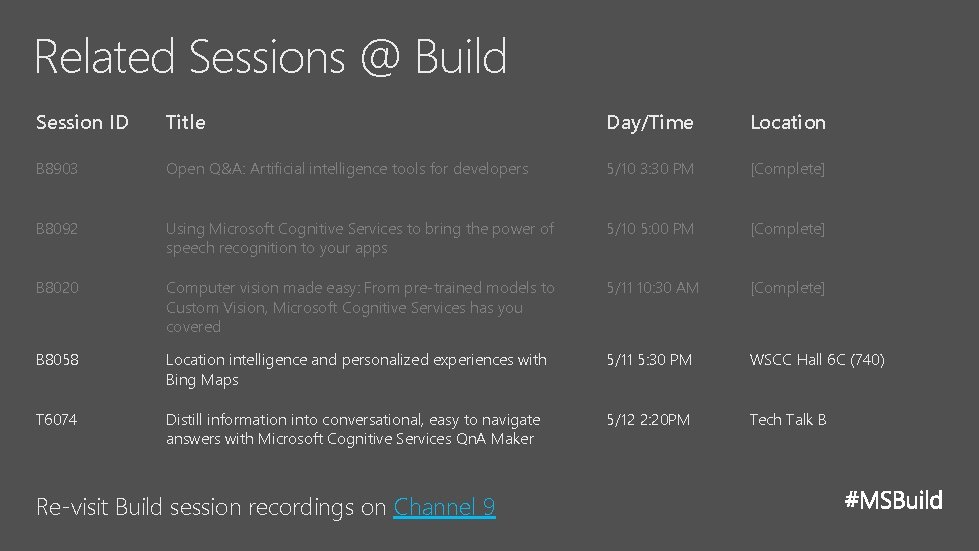This screenshot has height=551, width=979.
Task: Click the 5/12 2:20PM time entry
Action: point(647,420)
